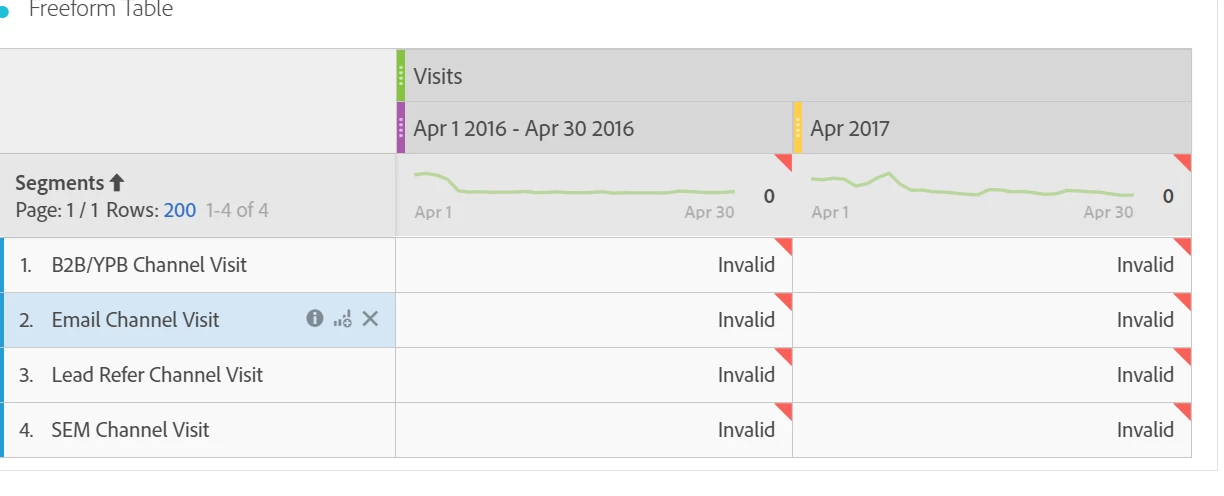This screenshot has width=1224, height=496.
Task: Click the Apr 2016 sparkline trend chart
Action: (x=575, y=186)
